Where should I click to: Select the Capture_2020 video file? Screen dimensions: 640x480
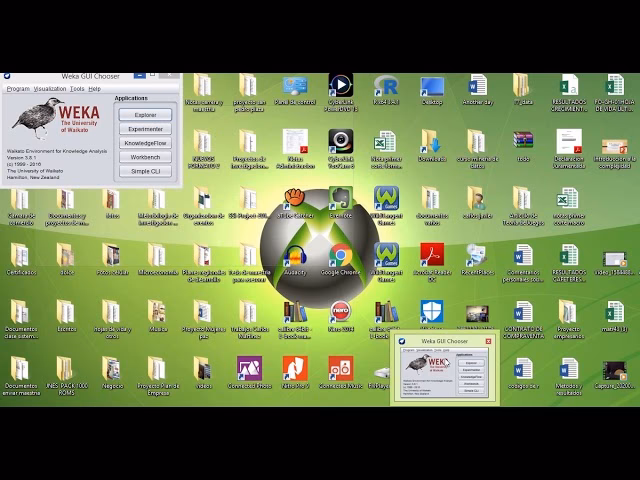(614, 375)
